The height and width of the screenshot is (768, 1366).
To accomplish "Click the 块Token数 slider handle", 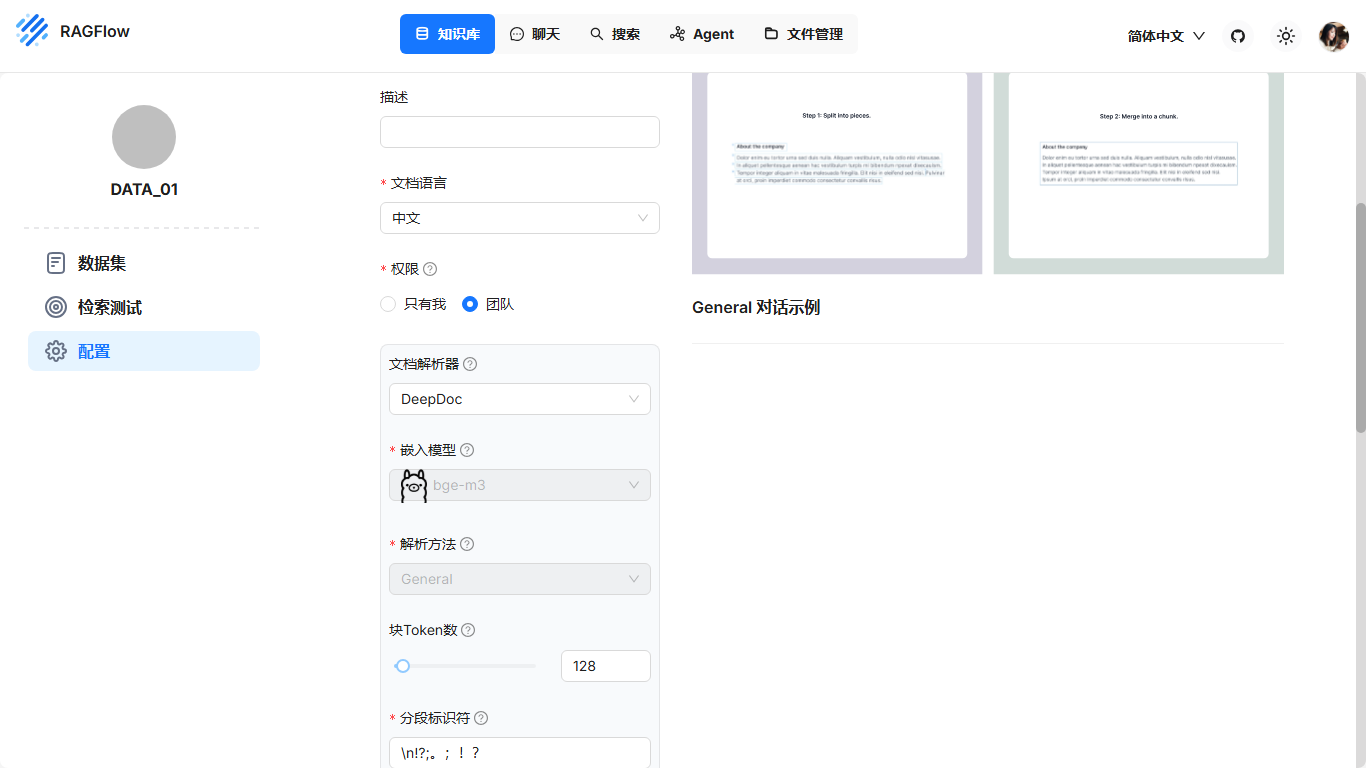I will [x=403, y=666].
